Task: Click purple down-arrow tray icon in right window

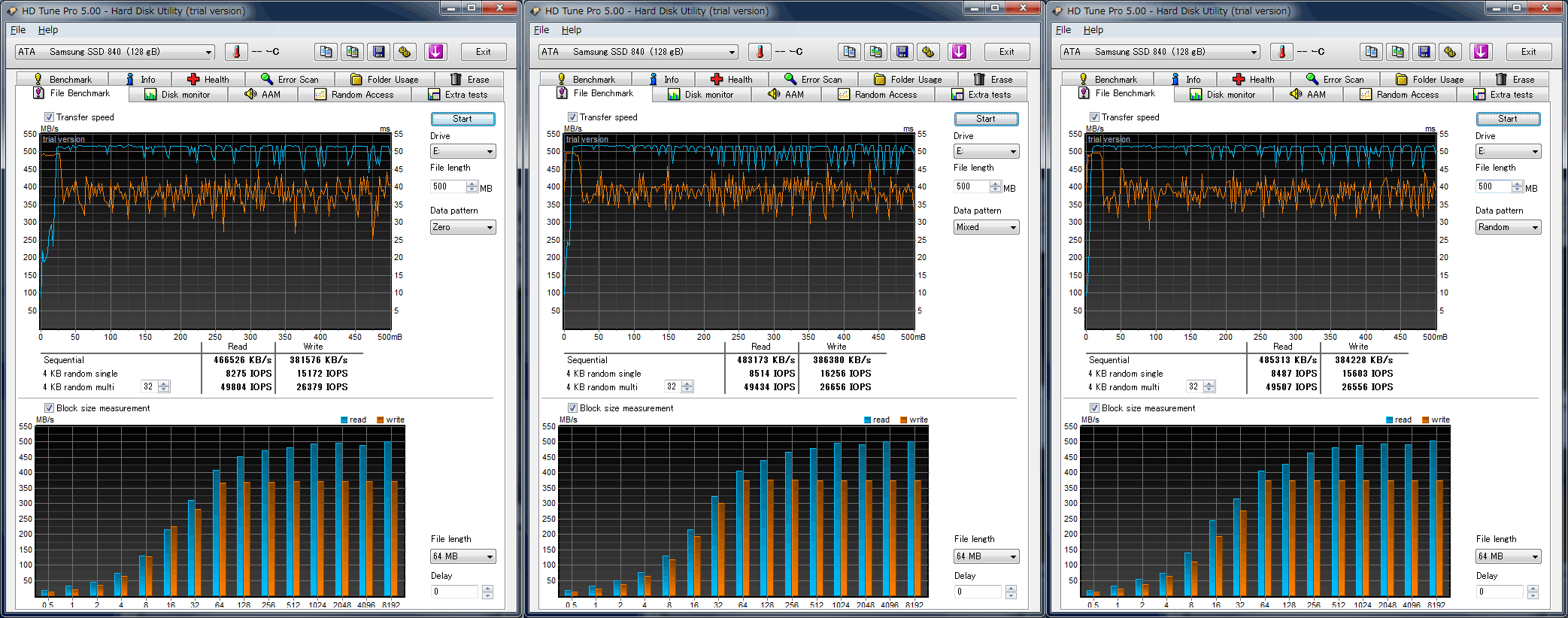Action: tap(1480, 52)
